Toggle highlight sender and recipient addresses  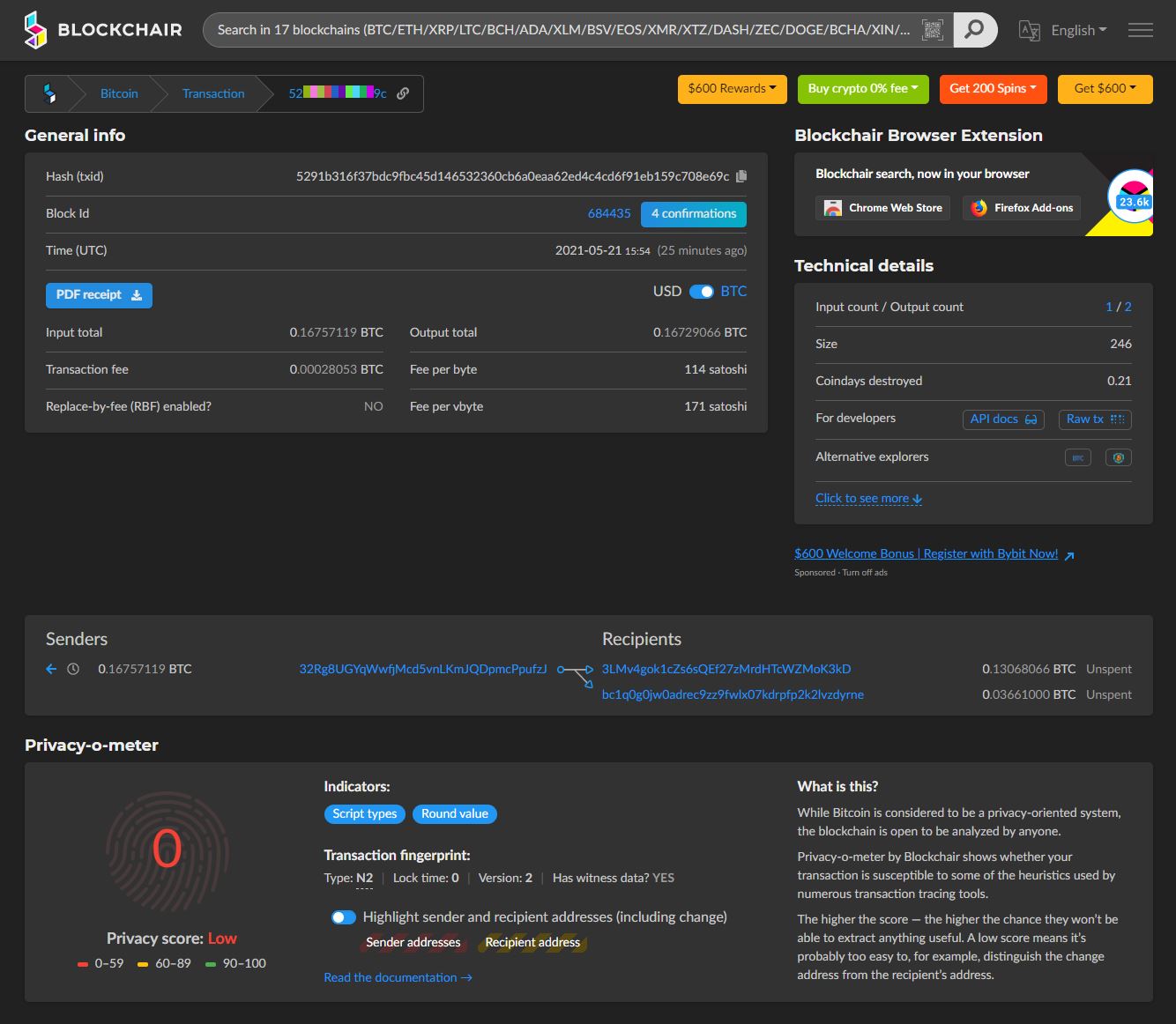[344, 917]
